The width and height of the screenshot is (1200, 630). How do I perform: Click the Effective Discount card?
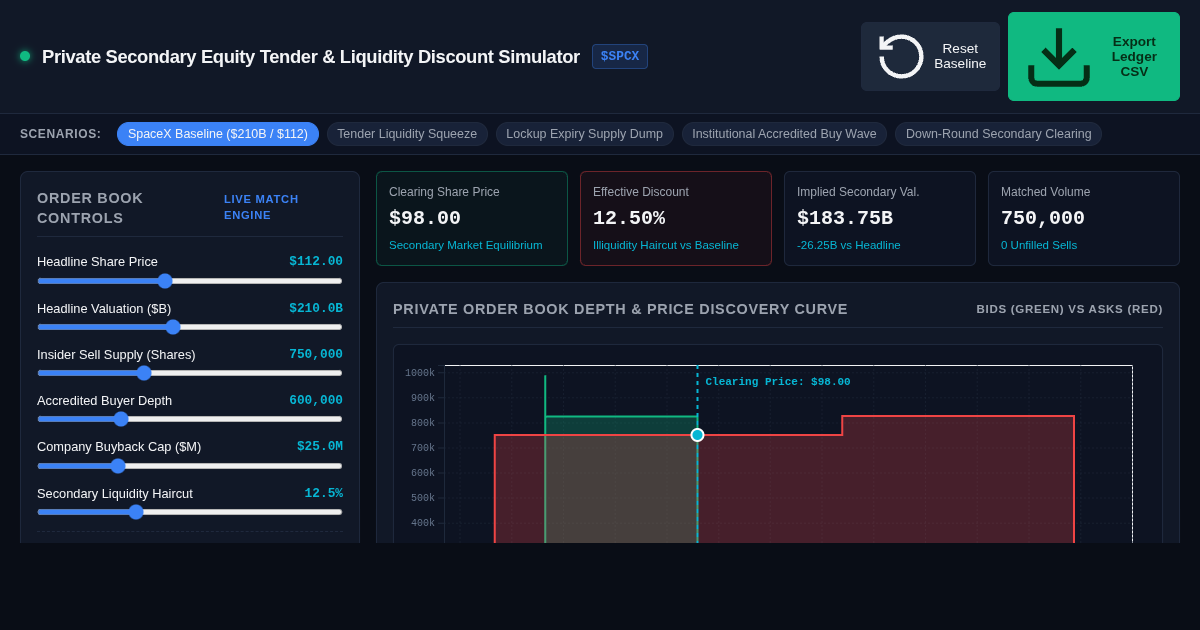tap(676, 218)
